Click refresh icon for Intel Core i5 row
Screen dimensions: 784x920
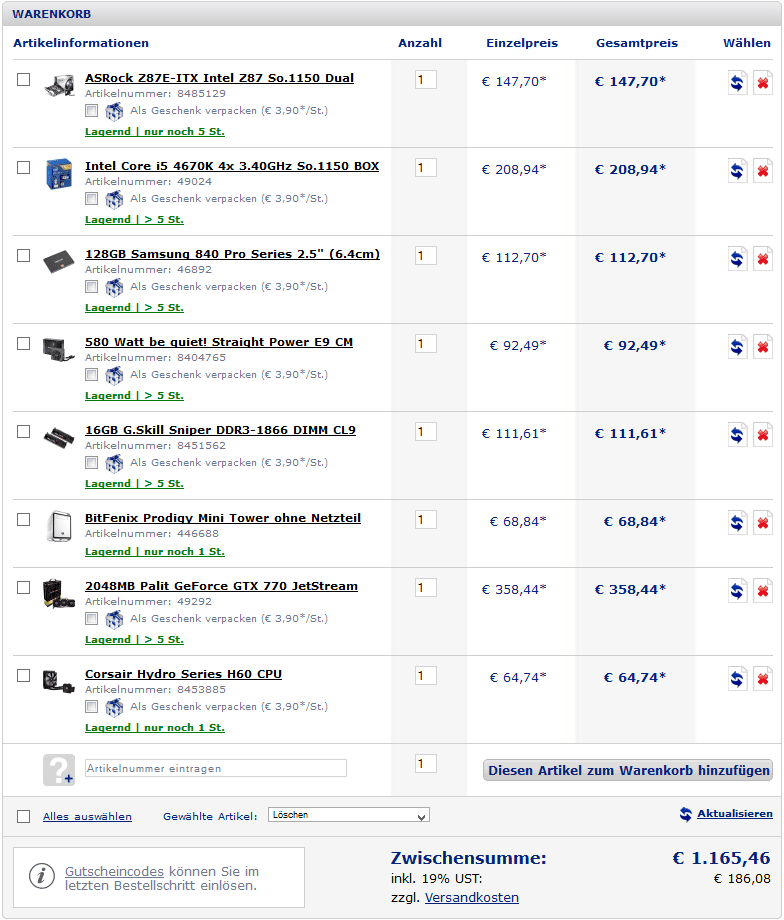point(737,171)
